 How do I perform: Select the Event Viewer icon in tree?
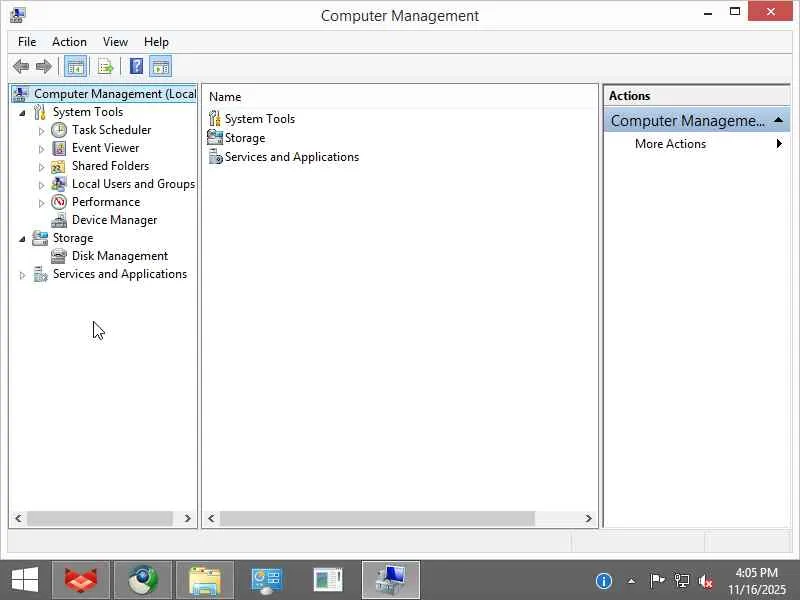point(59,148)
